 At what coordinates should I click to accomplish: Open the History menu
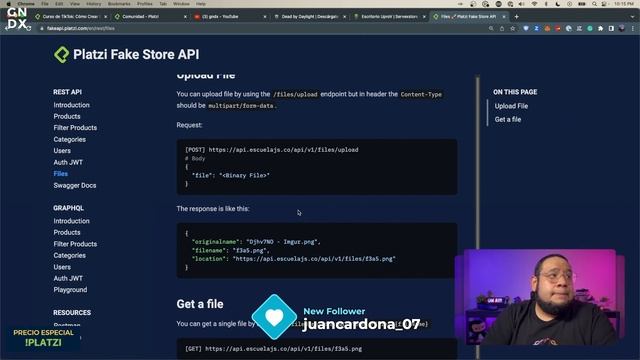click(93, 4)
